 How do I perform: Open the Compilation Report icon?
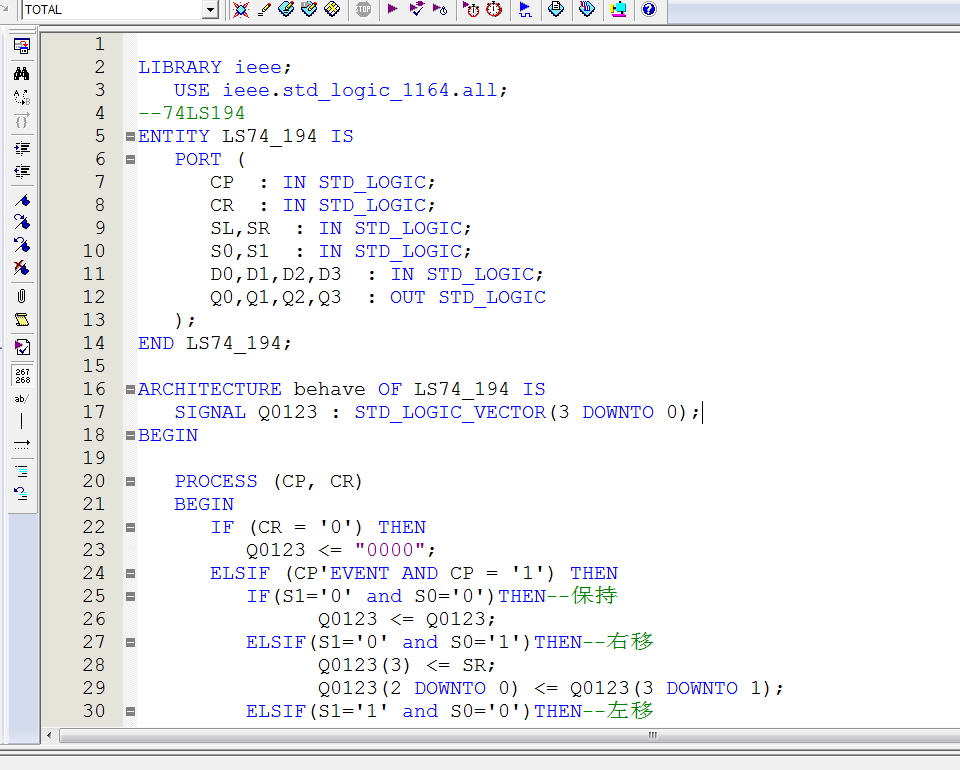[x=556, y=9]
